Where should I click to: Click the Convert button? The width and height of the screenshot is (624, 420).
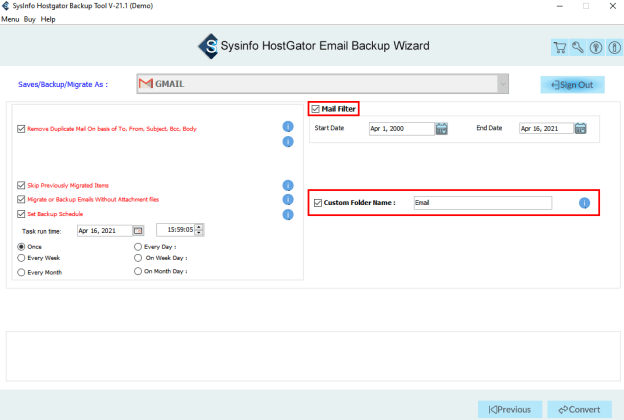(579, 409)
